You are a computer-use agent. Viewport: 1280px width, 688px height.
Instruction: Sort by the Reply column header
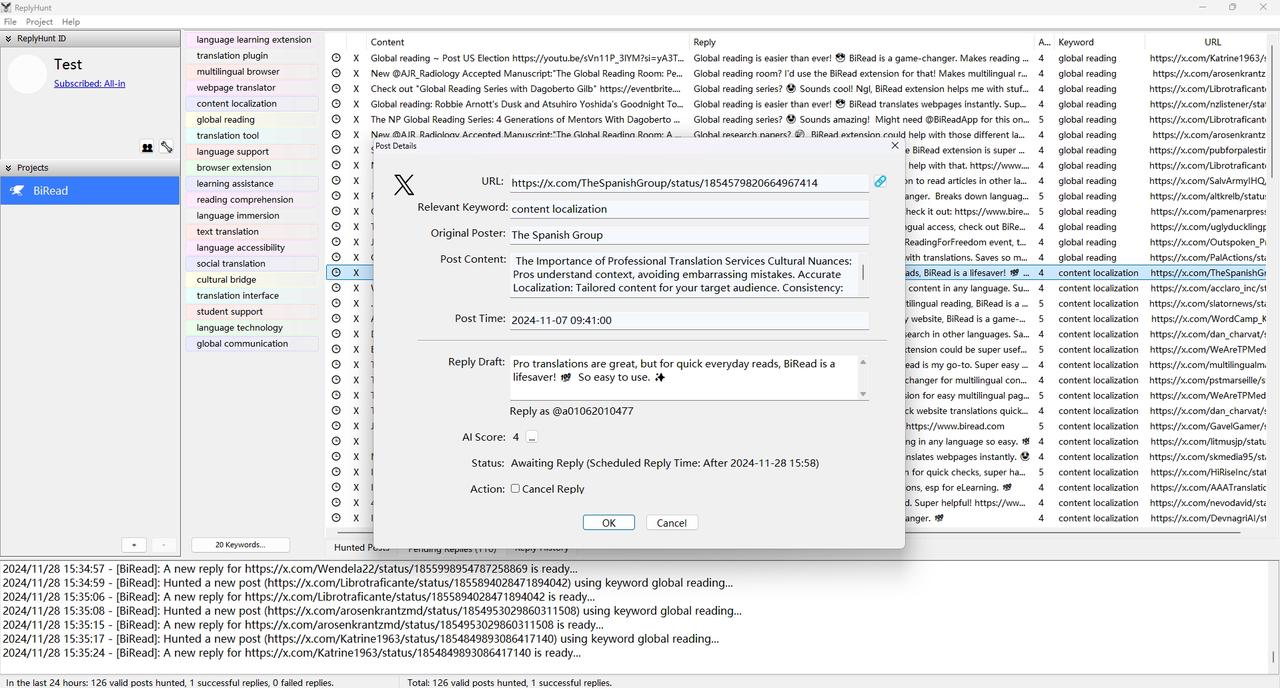point(862,42)
